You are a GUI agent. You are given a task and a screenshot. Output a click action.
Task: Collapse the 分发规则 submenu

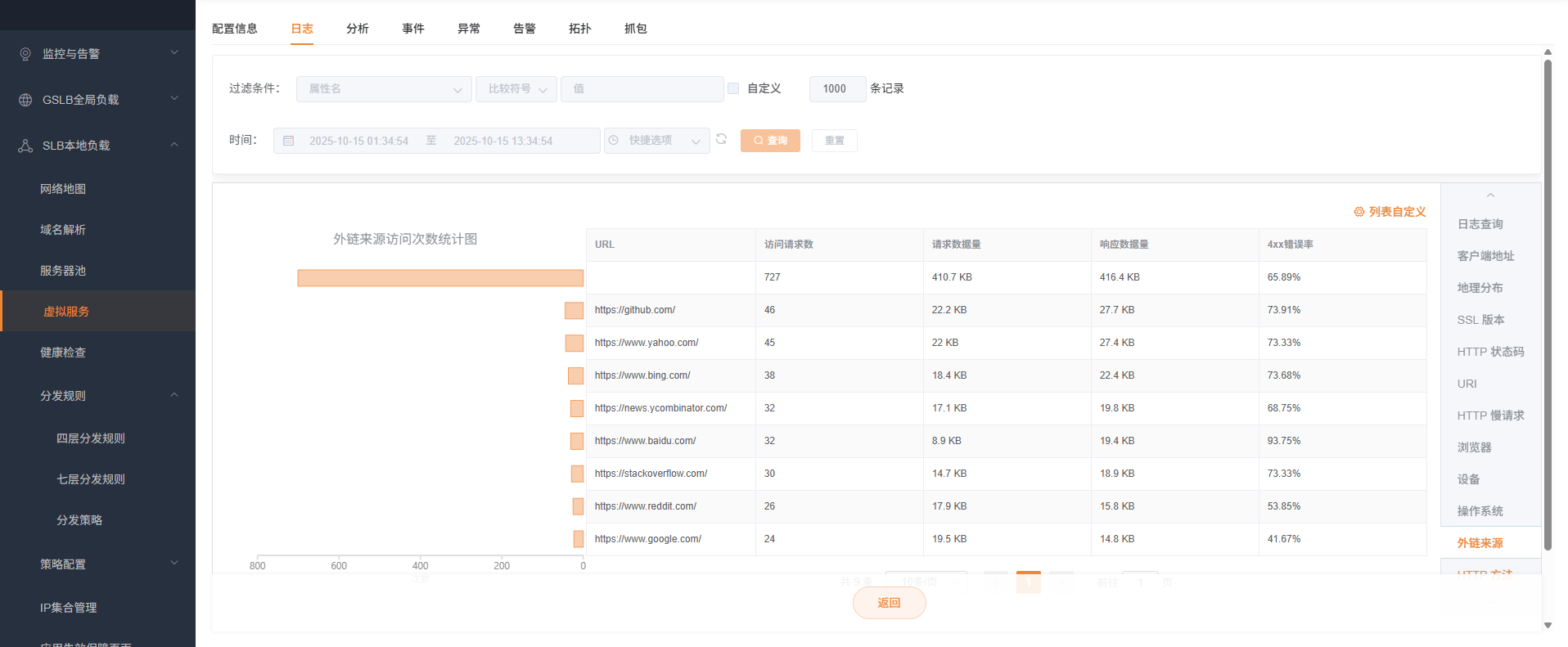click(173, 395)
